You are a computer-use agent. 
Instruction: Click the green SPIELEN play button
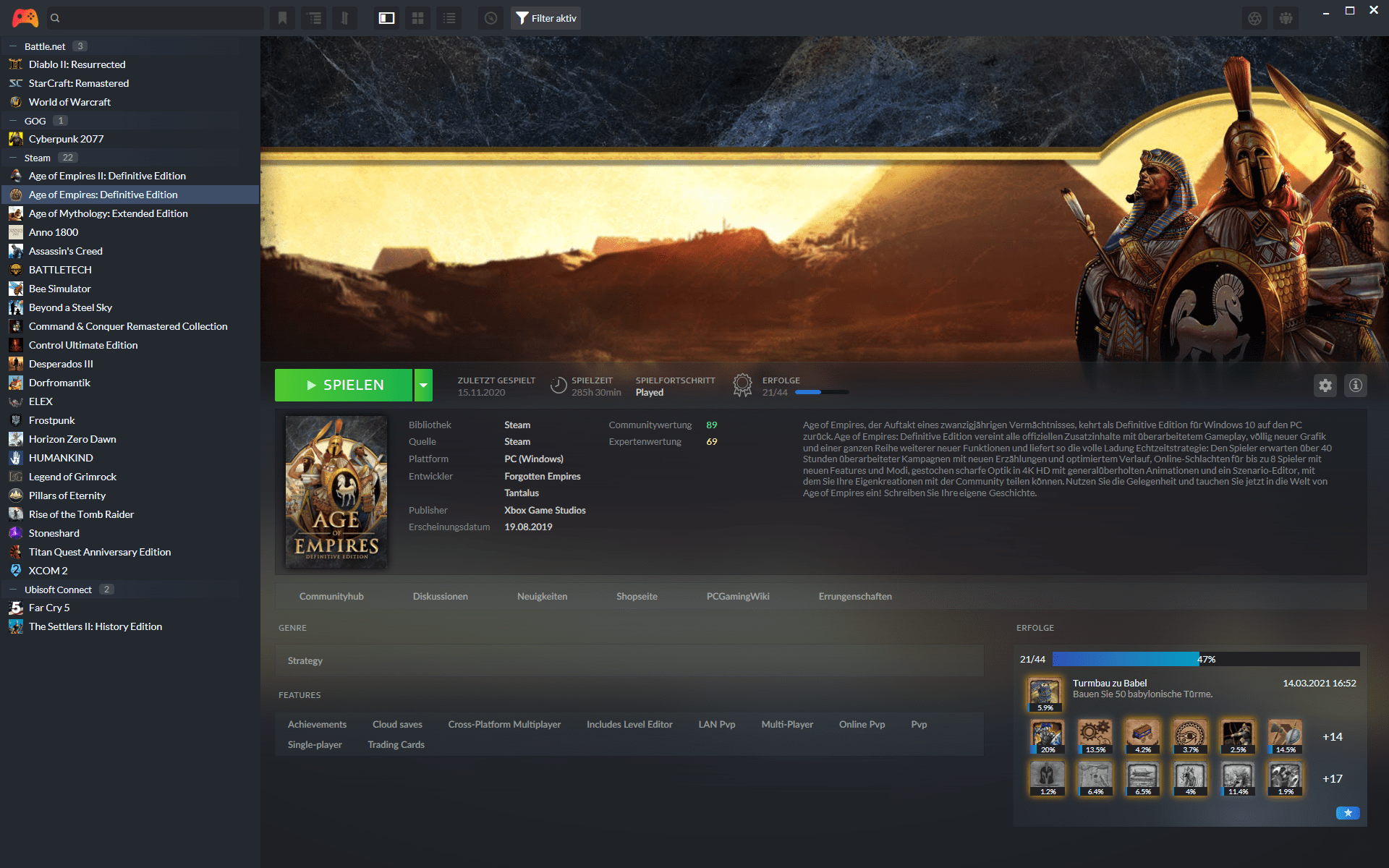pos(344,385)
